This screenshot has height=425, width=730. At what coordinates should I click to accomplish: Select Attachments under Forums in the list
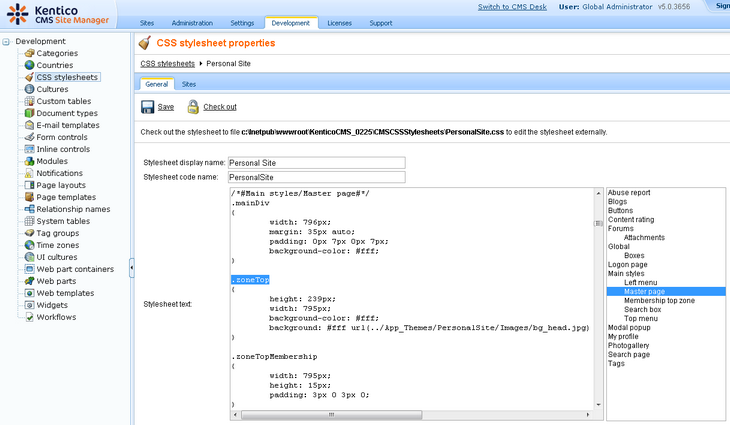[x=644, y=237]
